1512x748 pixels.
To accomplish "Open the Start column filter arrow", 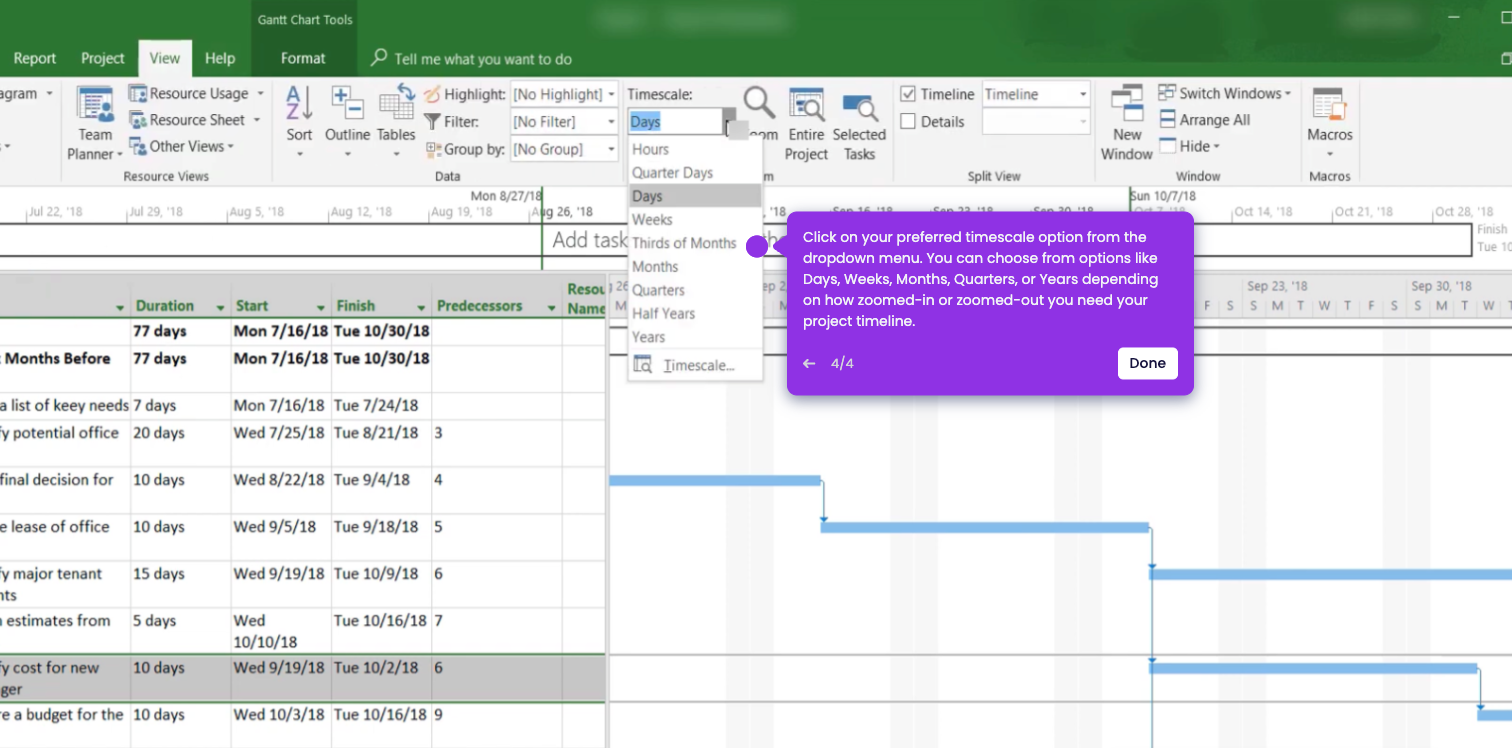I will [x=321, y=307].
